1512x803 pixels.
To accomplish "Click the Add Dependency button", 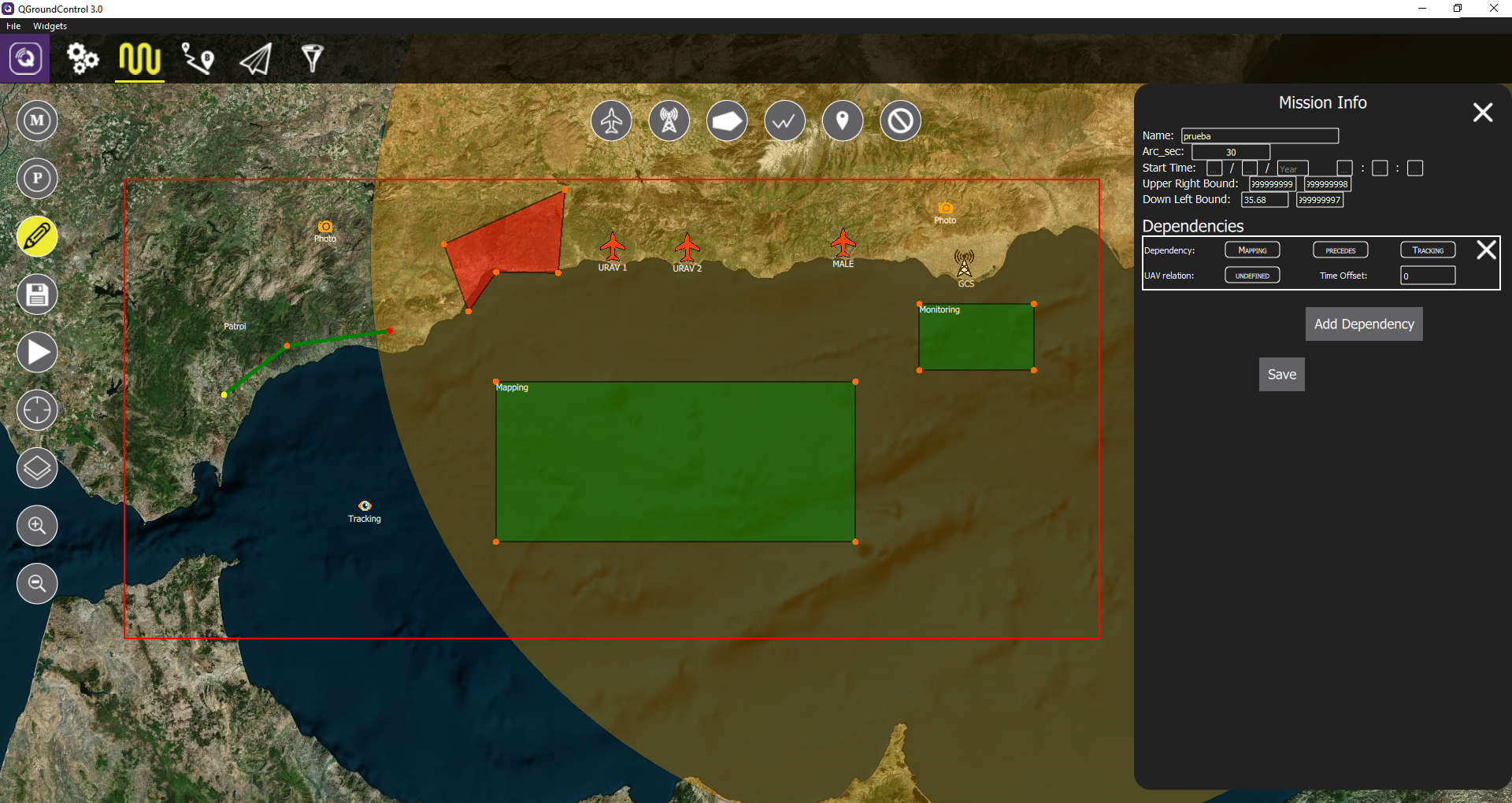I will pos(1364,324).
